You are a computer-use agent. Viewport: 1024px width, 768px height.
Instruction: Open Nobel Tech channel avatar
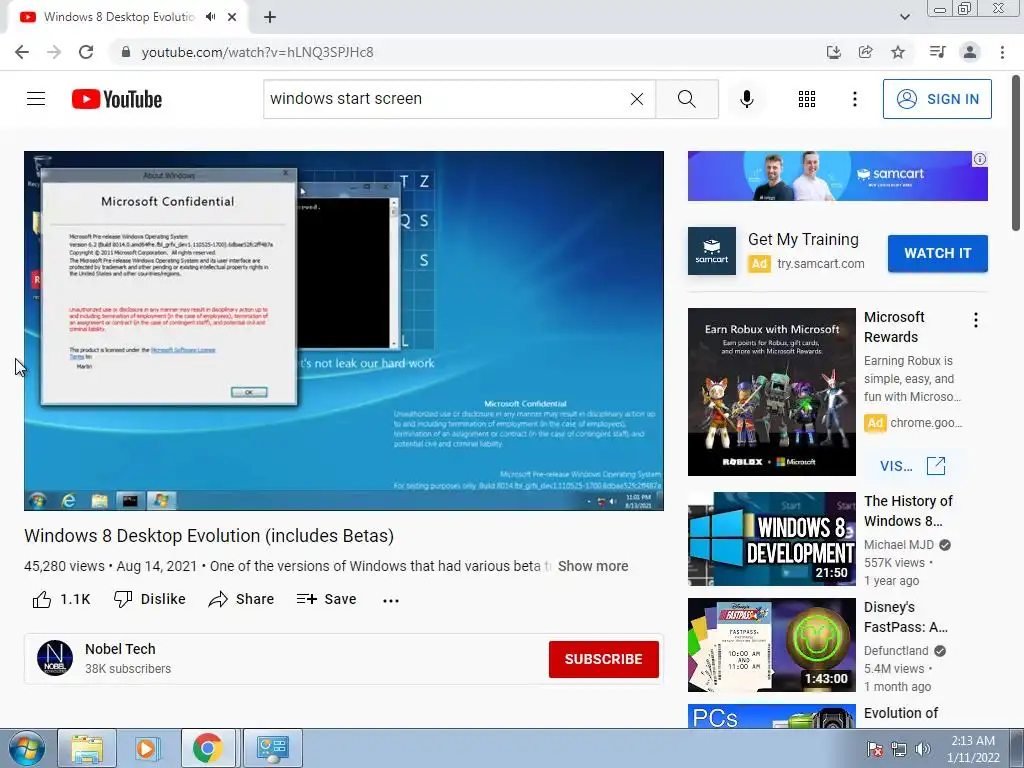pyautogui.click(x=55, y=658)
